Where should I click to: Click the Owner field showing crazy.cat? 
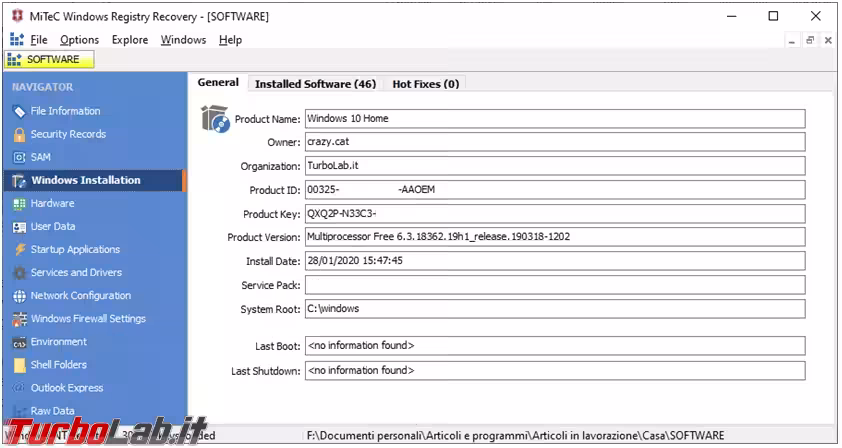tap(555, 142)
